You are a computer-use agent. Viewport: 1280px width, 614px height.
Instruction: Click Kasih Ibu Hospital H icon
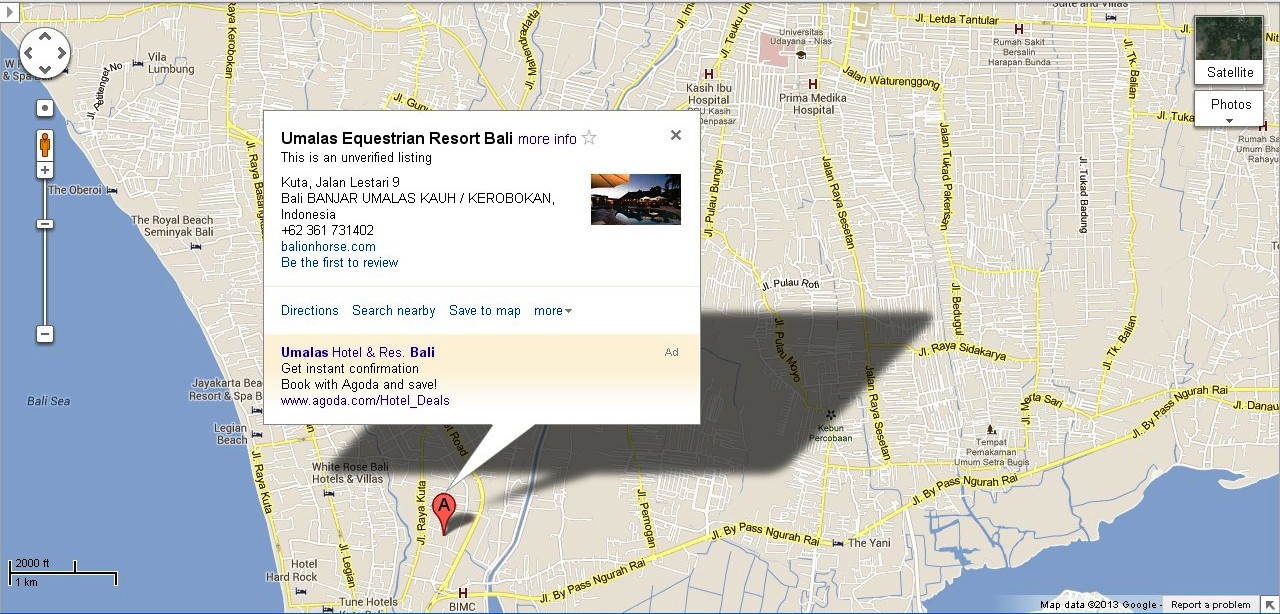point(709,74)
